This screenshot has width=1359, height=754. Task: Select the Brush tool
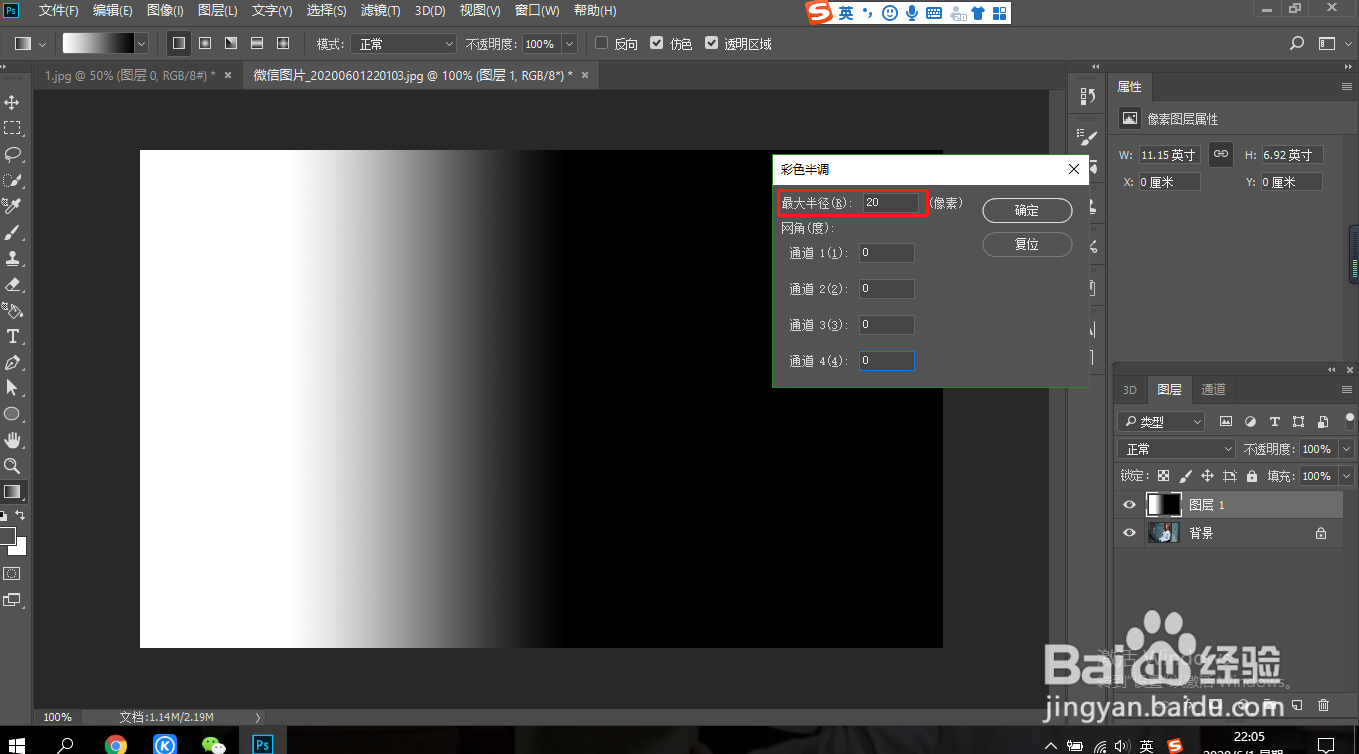(13, 232)
